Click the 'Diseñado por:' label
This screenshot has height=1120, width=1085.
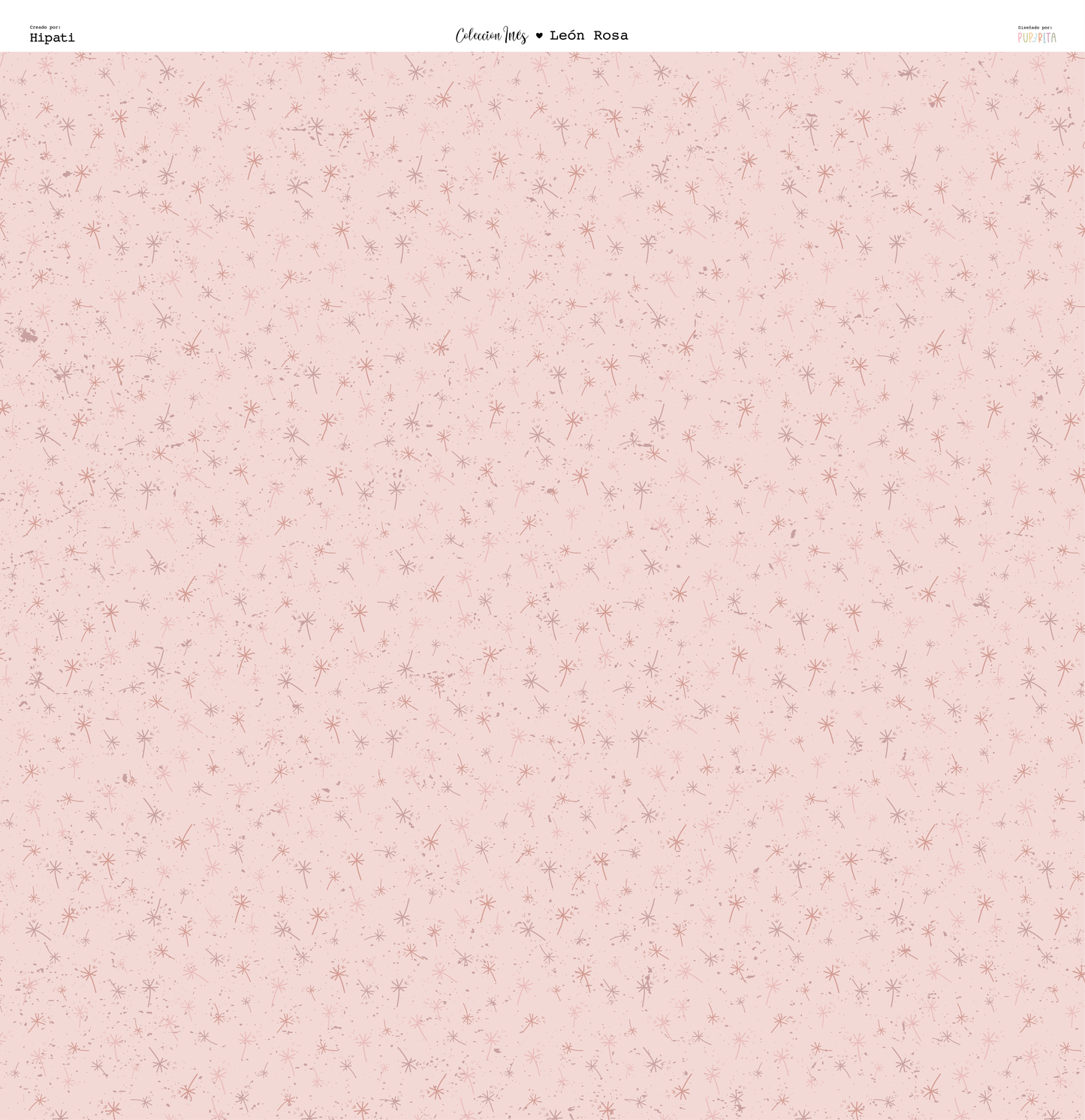click(x=1035, y=28)
